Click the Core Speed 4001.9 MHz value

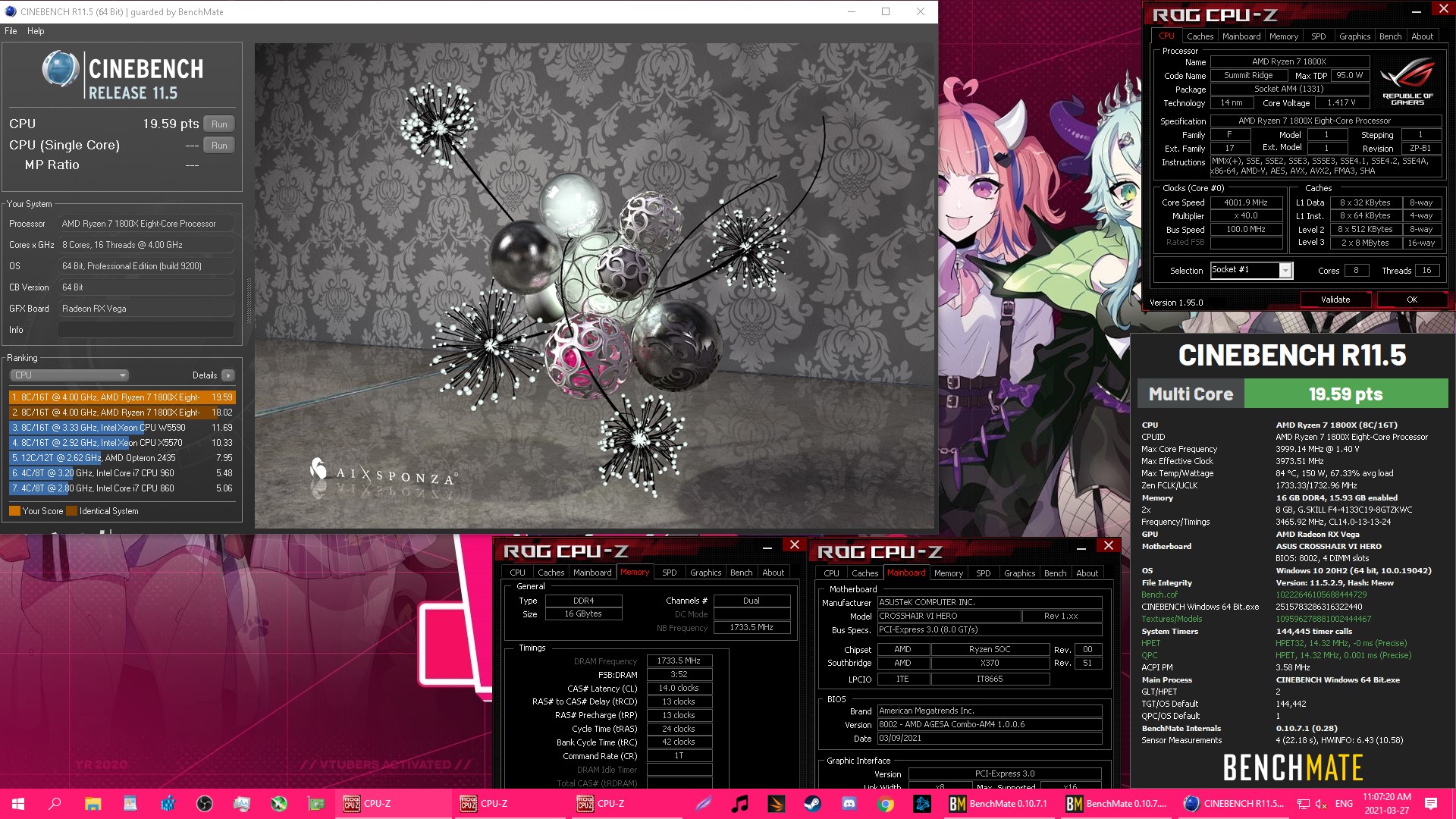pos(1246,202)
